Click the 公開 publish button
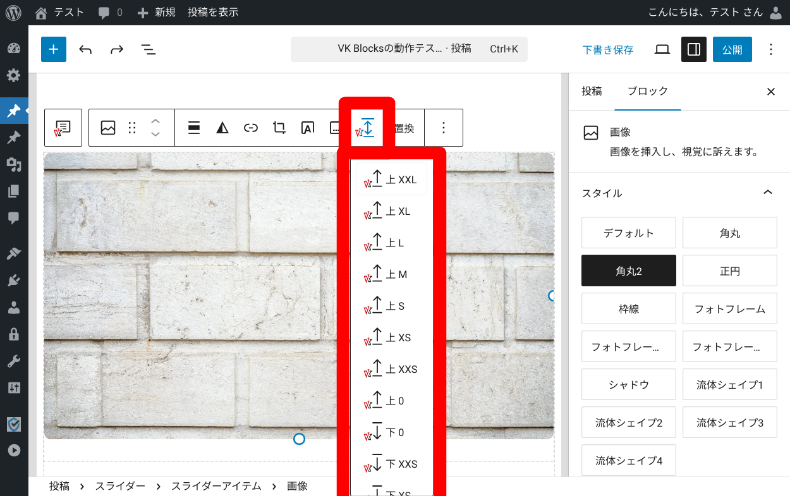Image resolution: width=790 pixels, height=496 pixels. 732,49
